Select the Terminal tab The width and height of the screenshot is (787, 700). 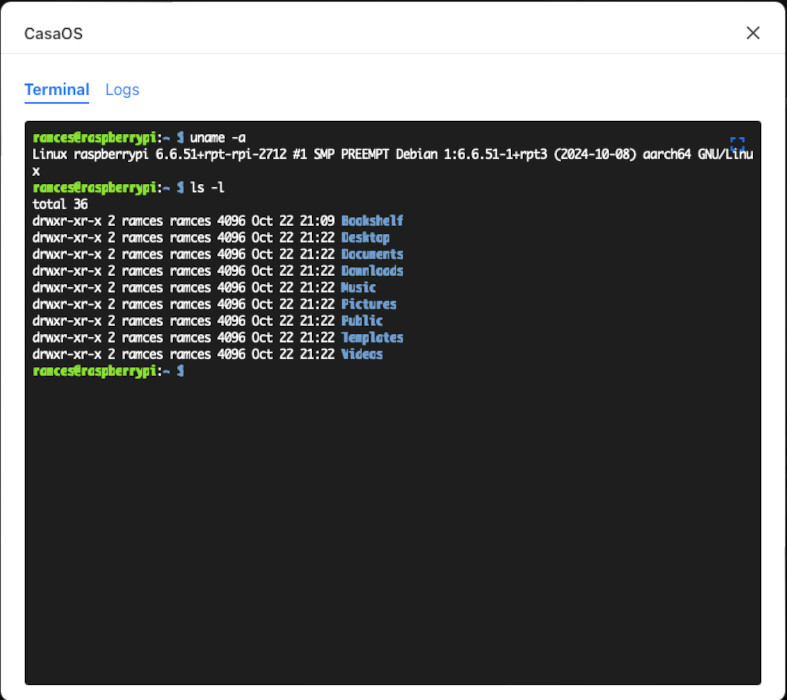57,90
